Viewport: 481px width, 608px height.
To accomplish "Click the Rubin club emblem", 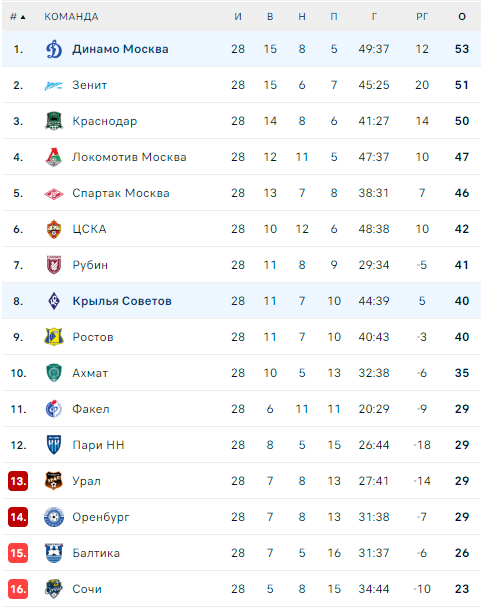I will click(54, 265).
